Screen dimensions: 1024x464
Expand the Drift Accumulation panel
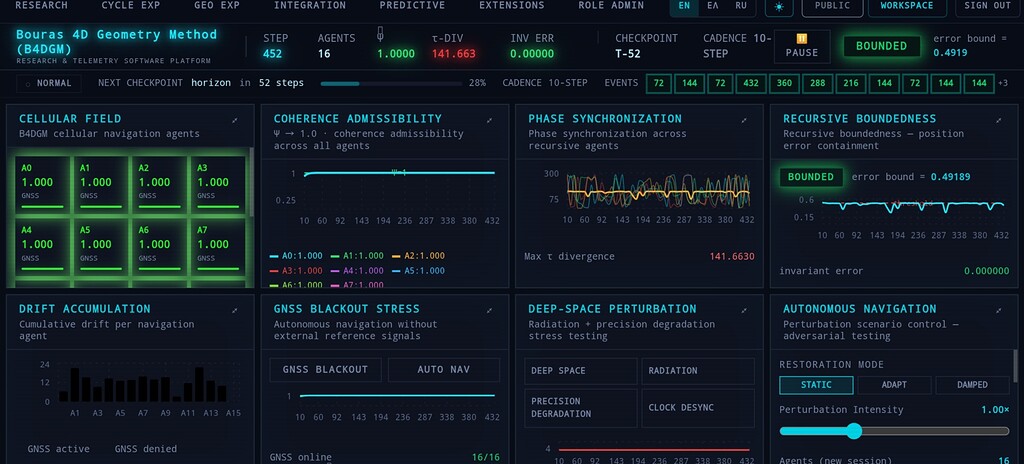click(x=234, y=310)
